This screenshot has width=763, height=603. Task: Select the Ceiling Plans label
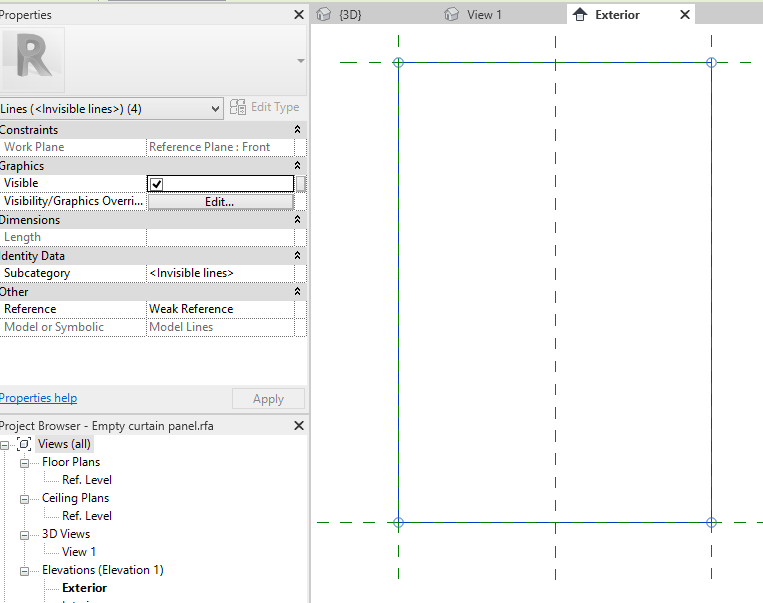point(75,498)
